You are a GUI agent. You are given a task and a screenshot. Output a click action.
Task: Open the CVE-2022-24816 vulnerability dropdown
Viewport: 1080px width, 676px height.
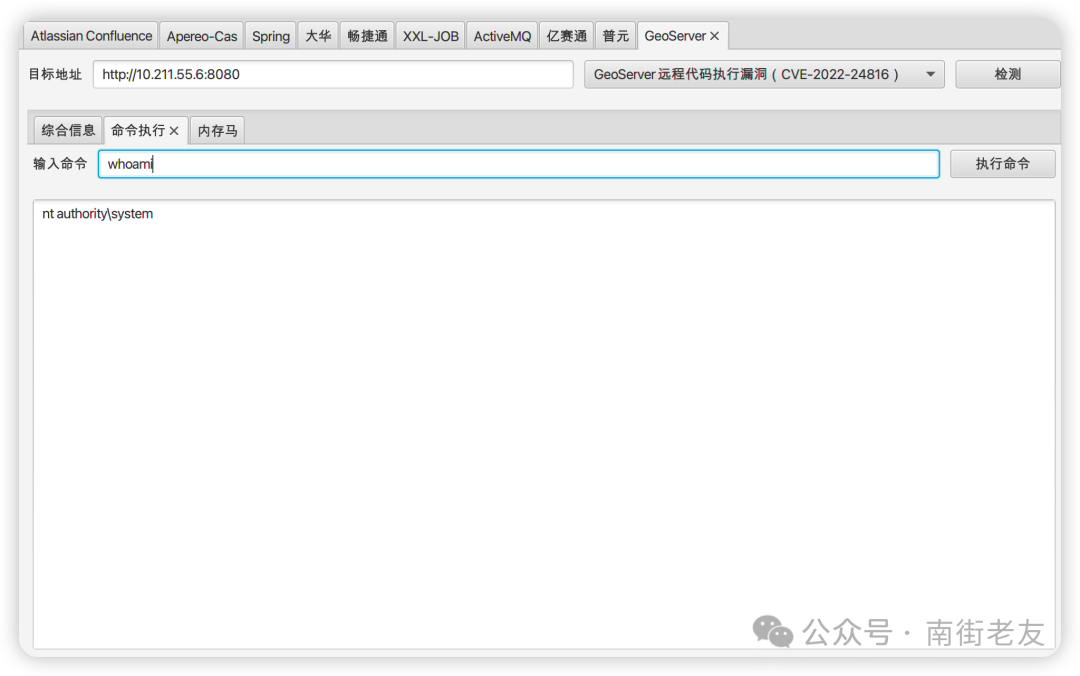764,74
